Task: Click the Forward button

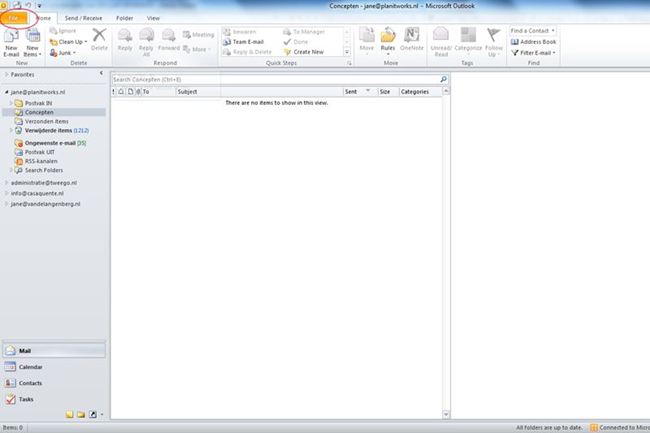Action: coord(169,41)
